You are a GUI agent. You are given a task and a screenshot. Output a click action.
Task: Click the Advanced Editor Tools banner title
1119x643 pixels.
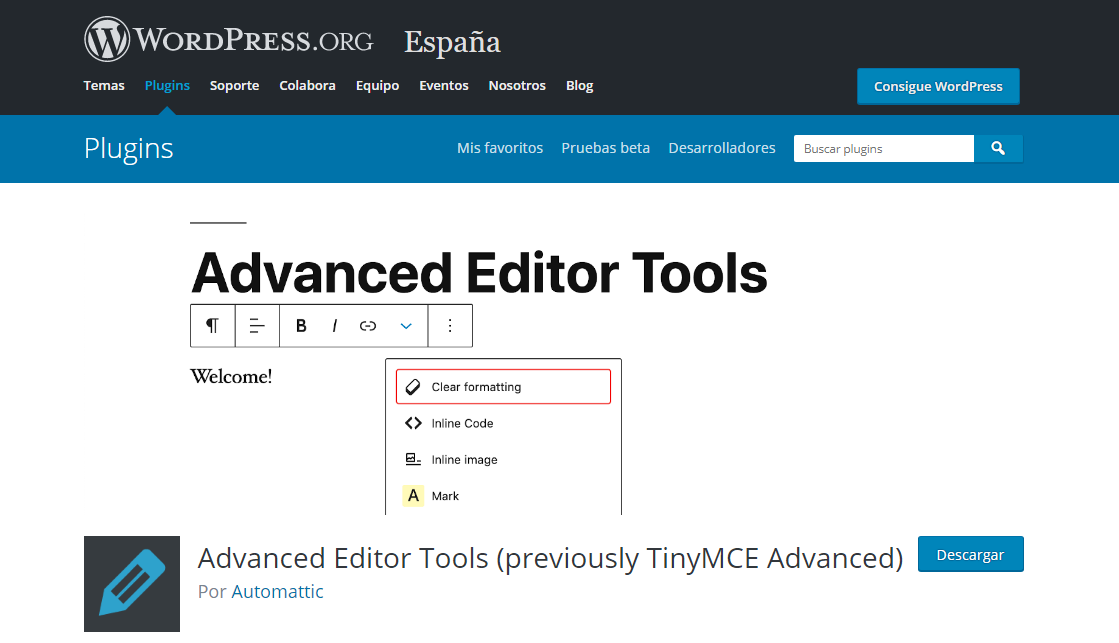479,273
